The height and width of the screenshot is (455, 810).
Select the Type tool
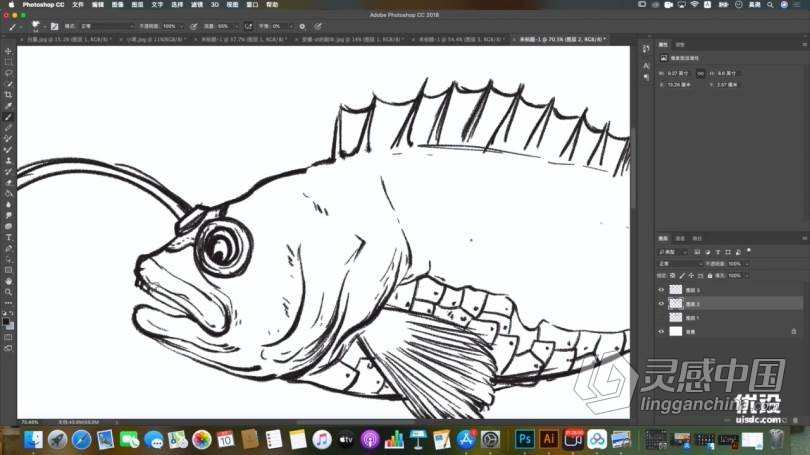(8, 237)
